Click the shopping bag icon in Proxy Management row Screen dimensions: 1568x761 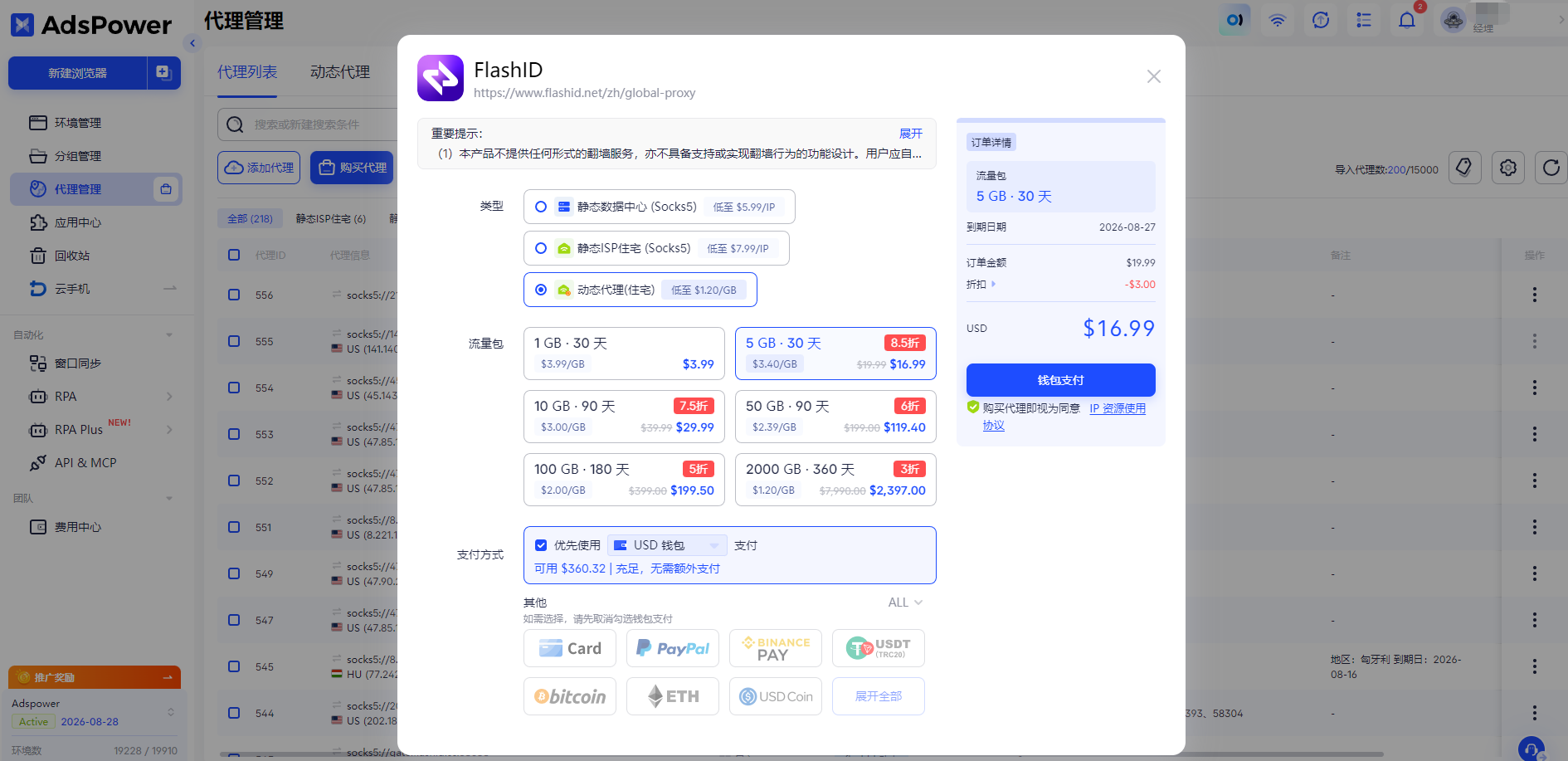point(166,189)
